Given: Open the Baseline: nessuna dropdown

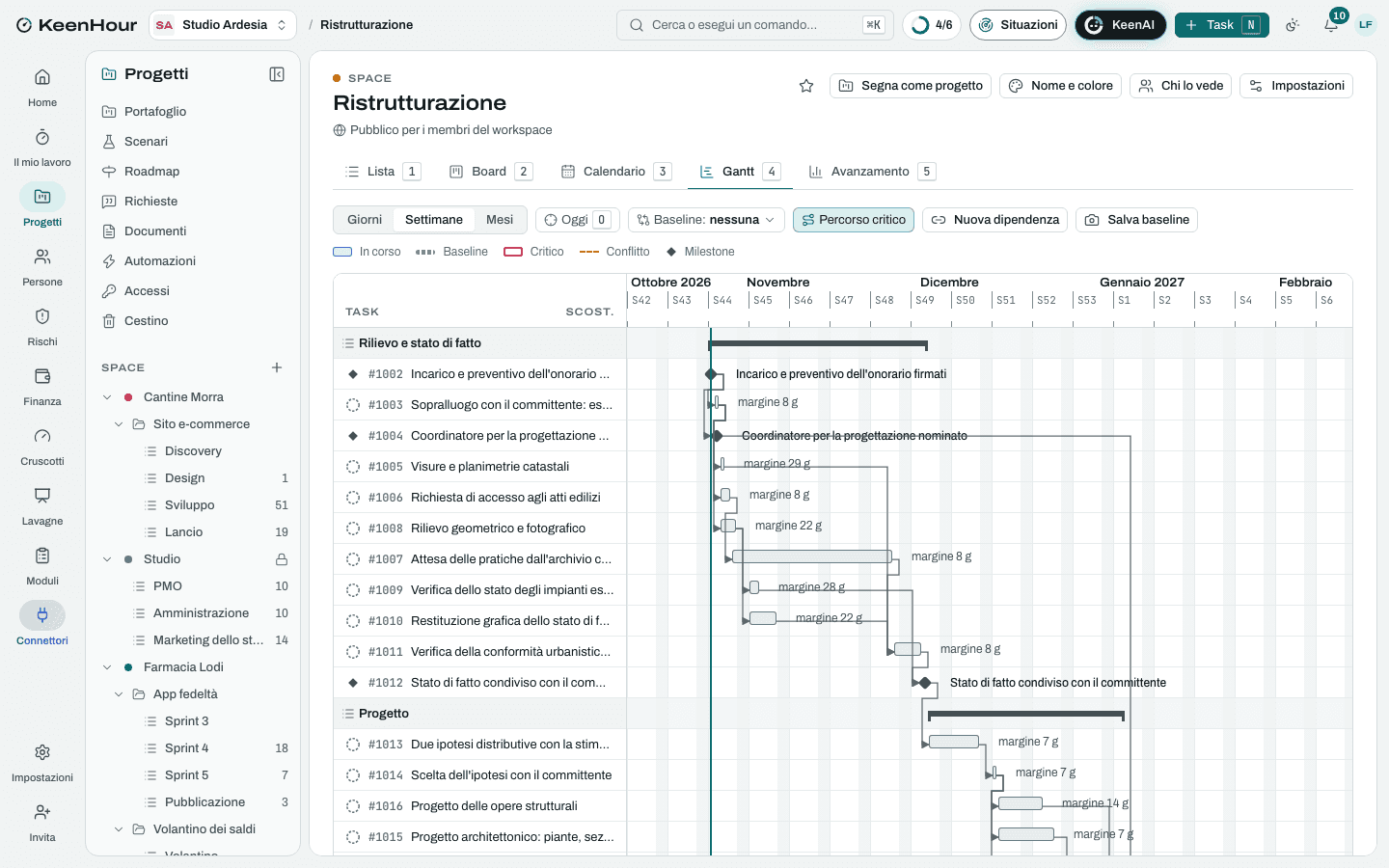Looking at the screenshot, I should [706, 220].
